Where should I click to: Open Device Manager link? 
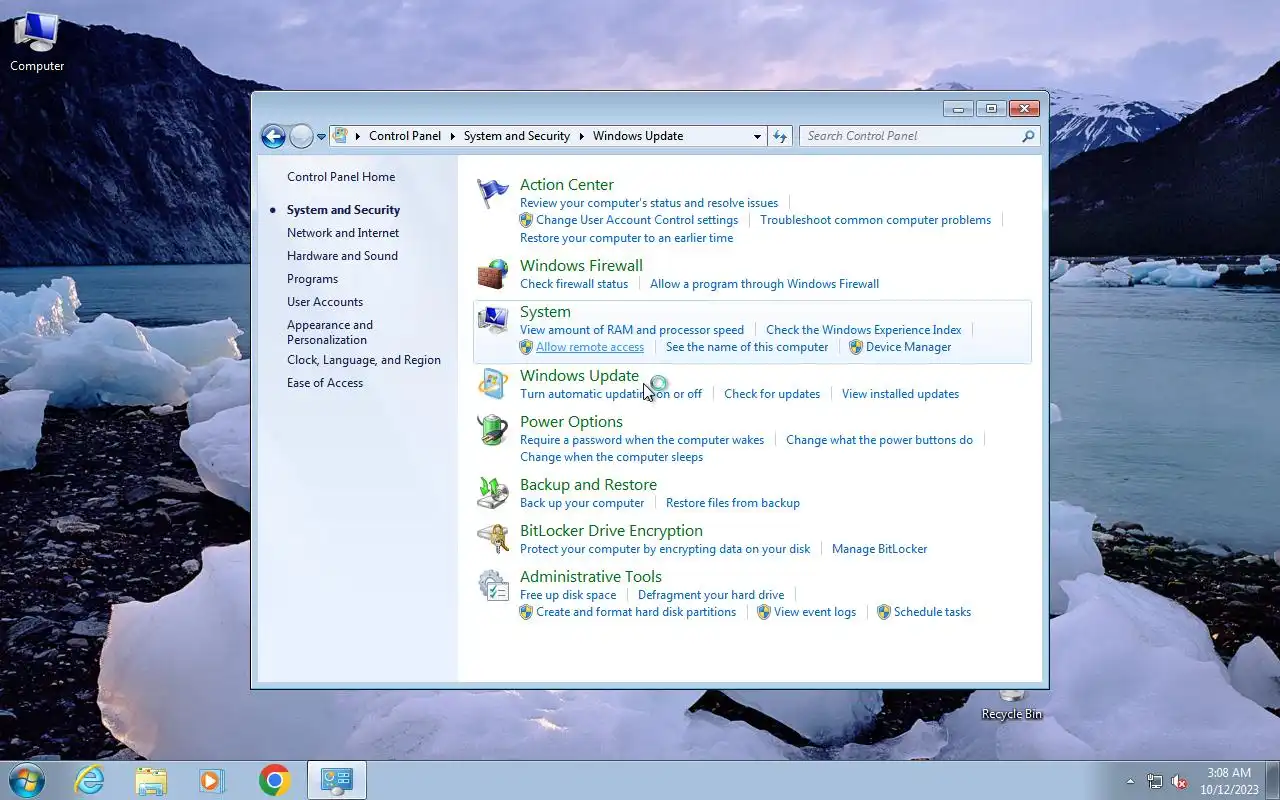point(908,347)
